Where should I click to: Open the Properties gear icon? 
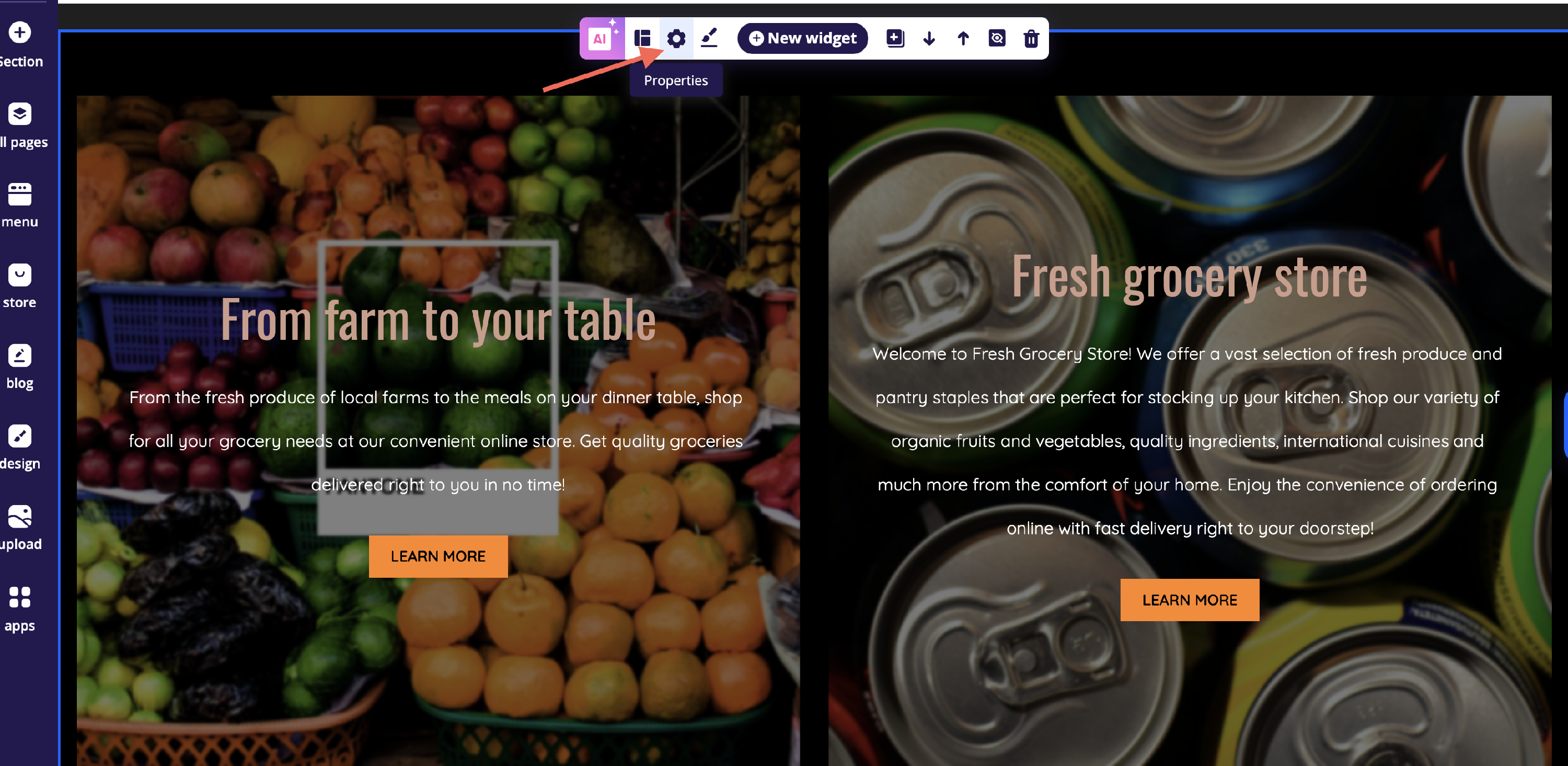pyautogui.click(x=676, y=38)
